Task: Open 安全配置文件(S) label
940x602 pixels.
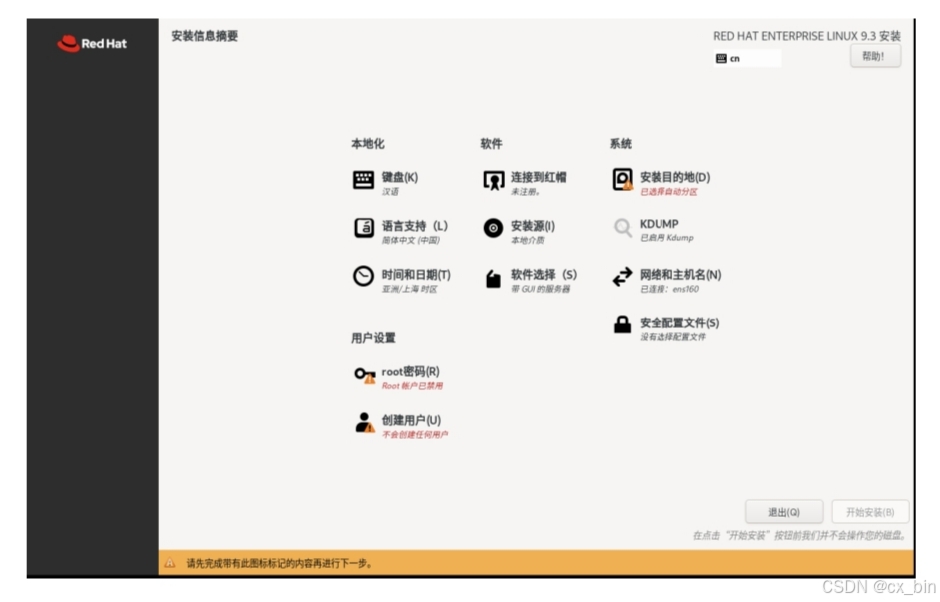Action: point(679,323)
